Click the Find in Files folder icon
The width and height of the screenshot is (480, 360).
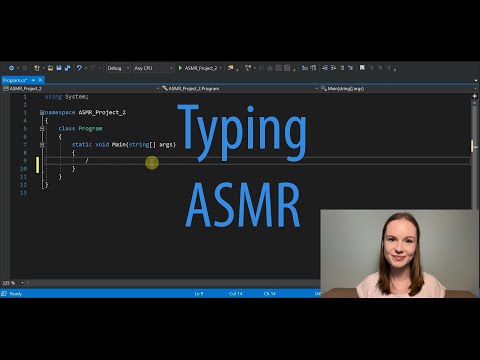pos(230,68)
